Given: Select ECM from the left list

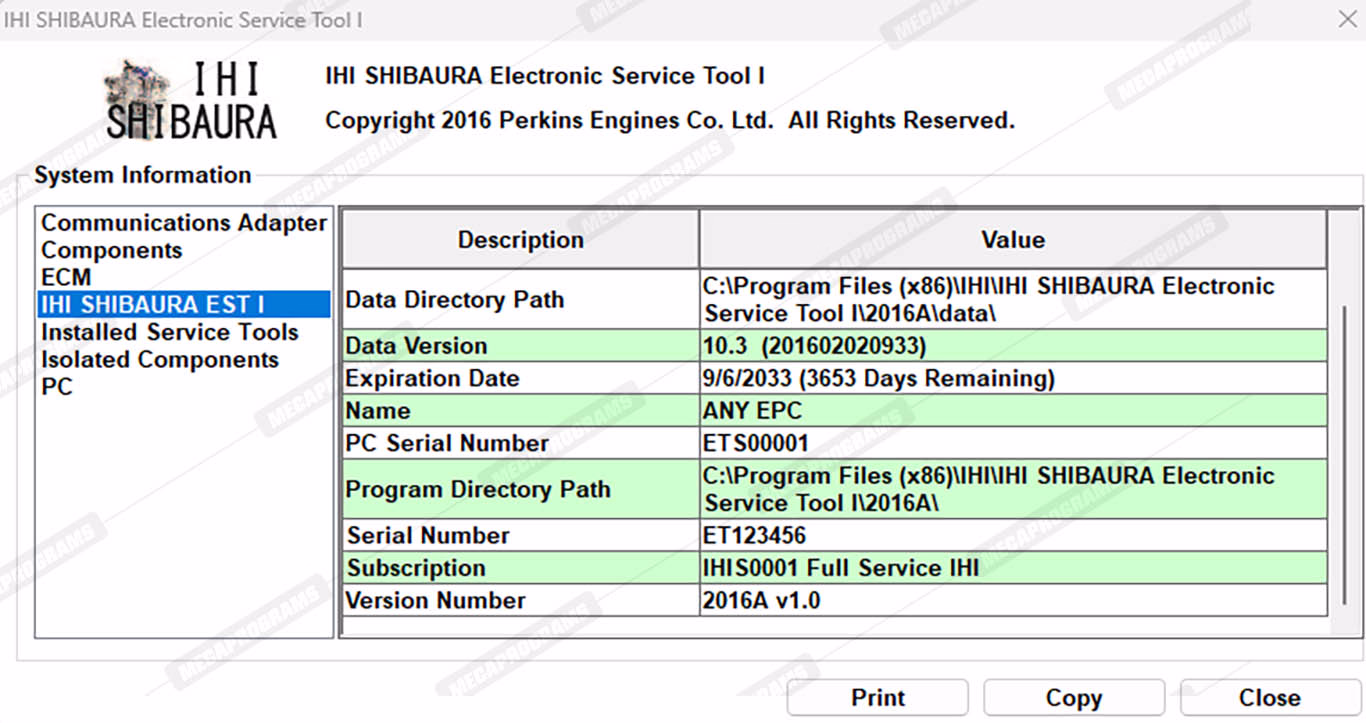Looking at the screenshot, I should [x=66, y=277].
